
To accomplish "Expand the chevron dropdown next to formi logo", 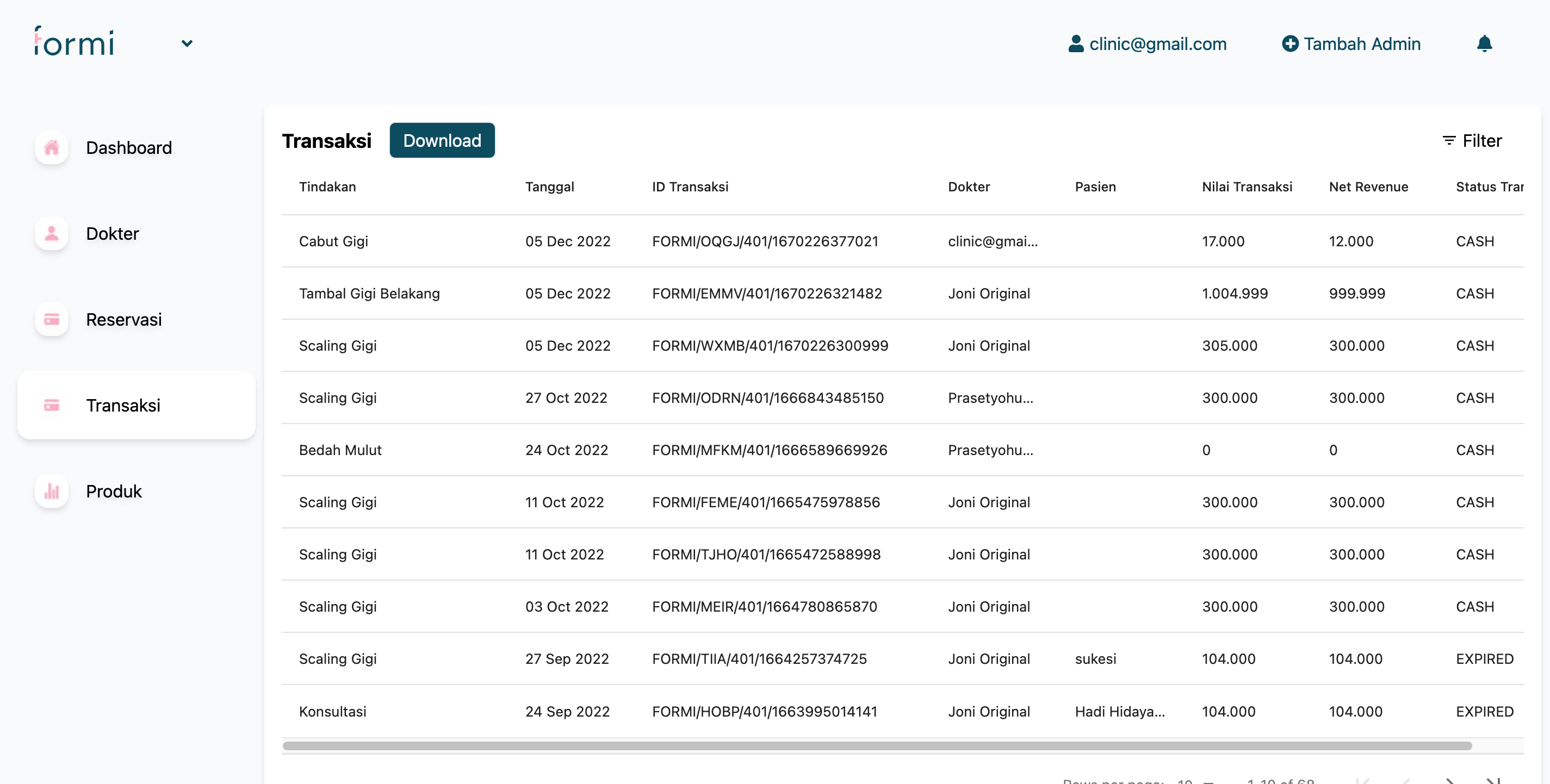I will click(x=187, y=43).
